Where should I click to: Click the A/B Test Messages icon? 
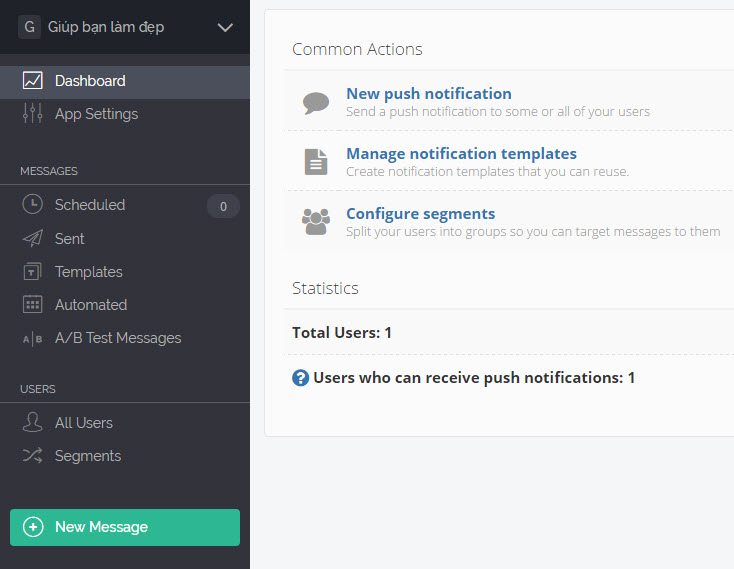[33, 339]
